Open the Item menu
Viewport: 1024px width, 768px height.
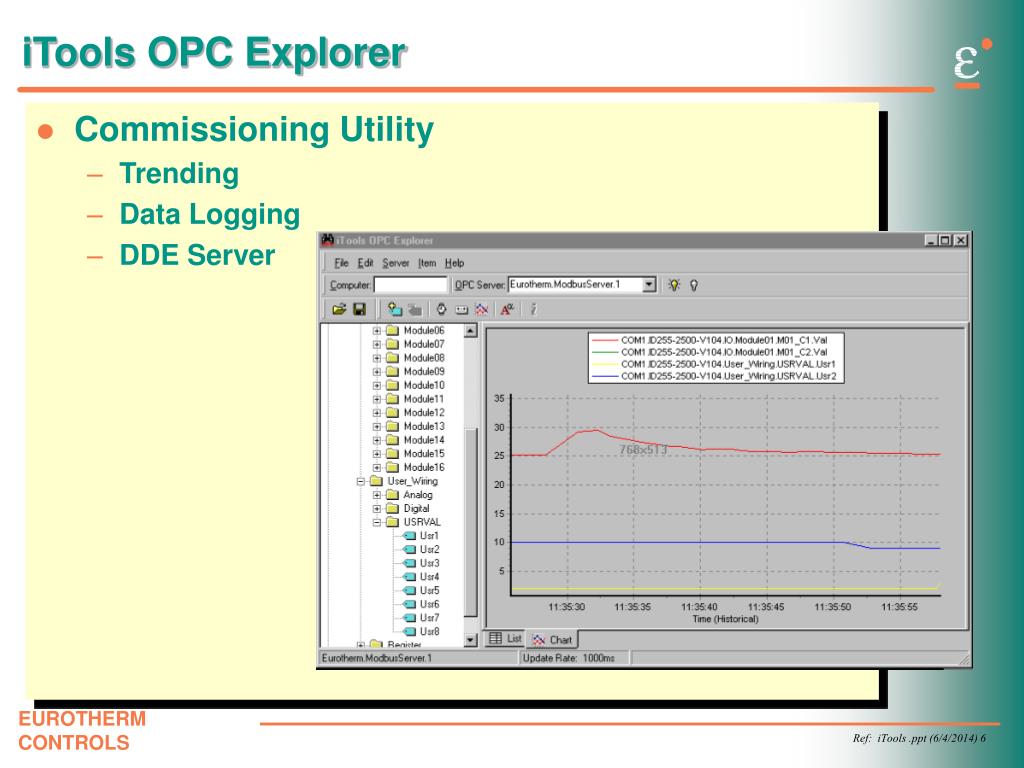[x=427, y=263]
